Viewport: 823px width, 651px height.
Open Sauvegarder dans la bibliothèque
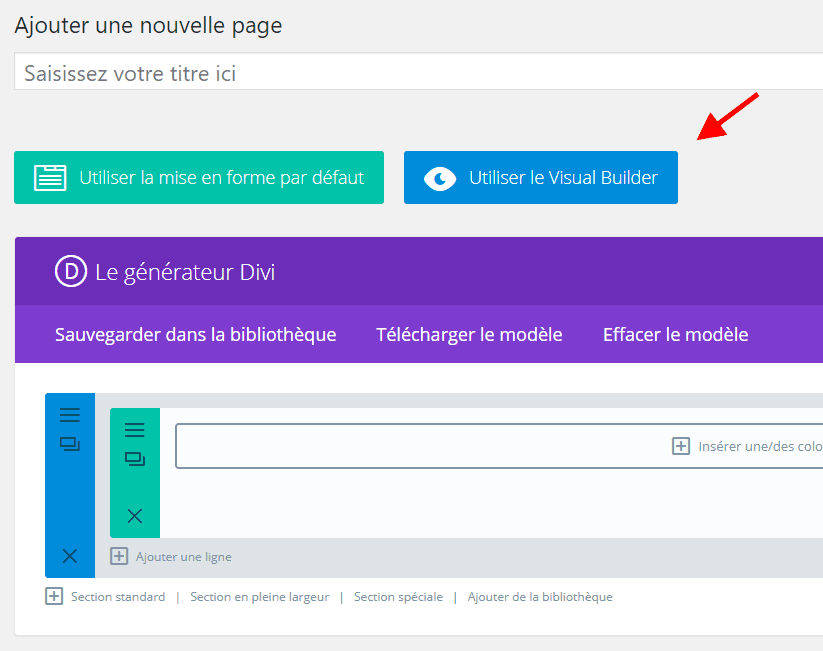tap(195, 334)
